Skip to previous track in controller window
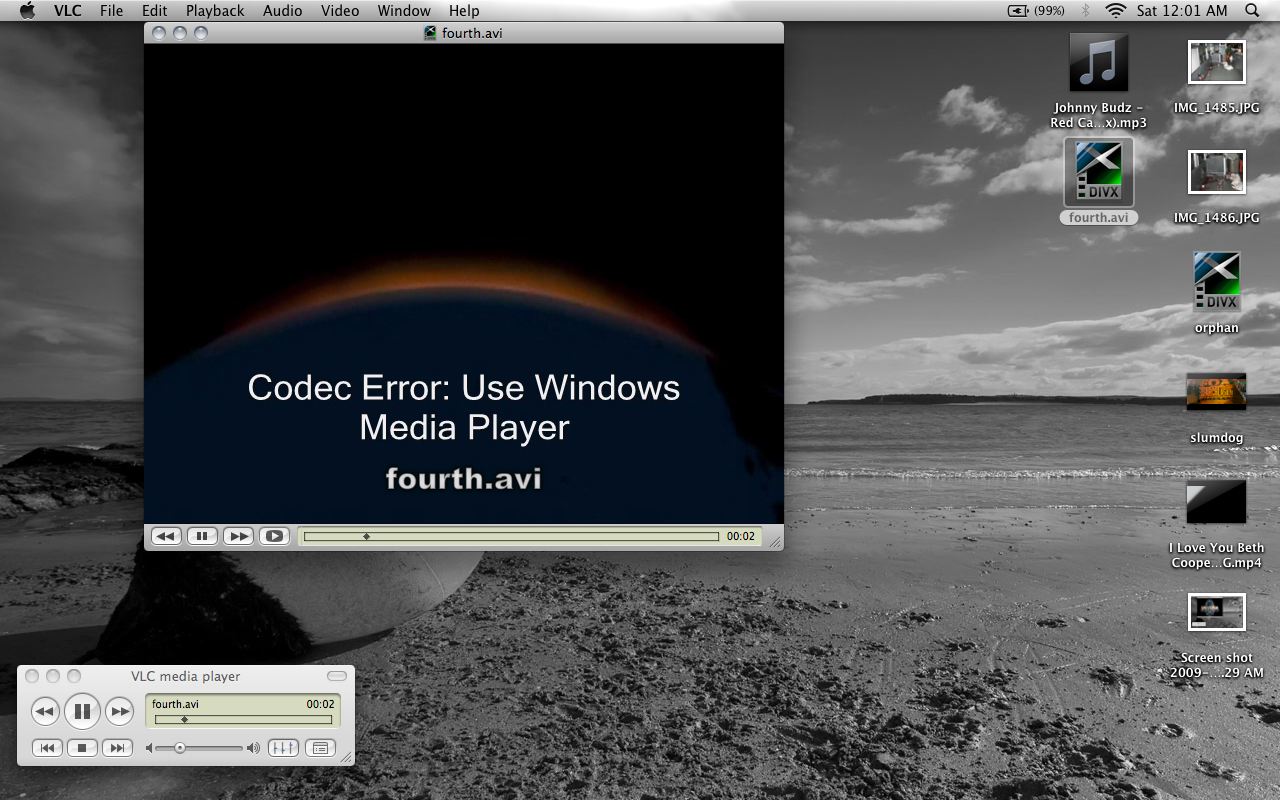 pos(47,748)
